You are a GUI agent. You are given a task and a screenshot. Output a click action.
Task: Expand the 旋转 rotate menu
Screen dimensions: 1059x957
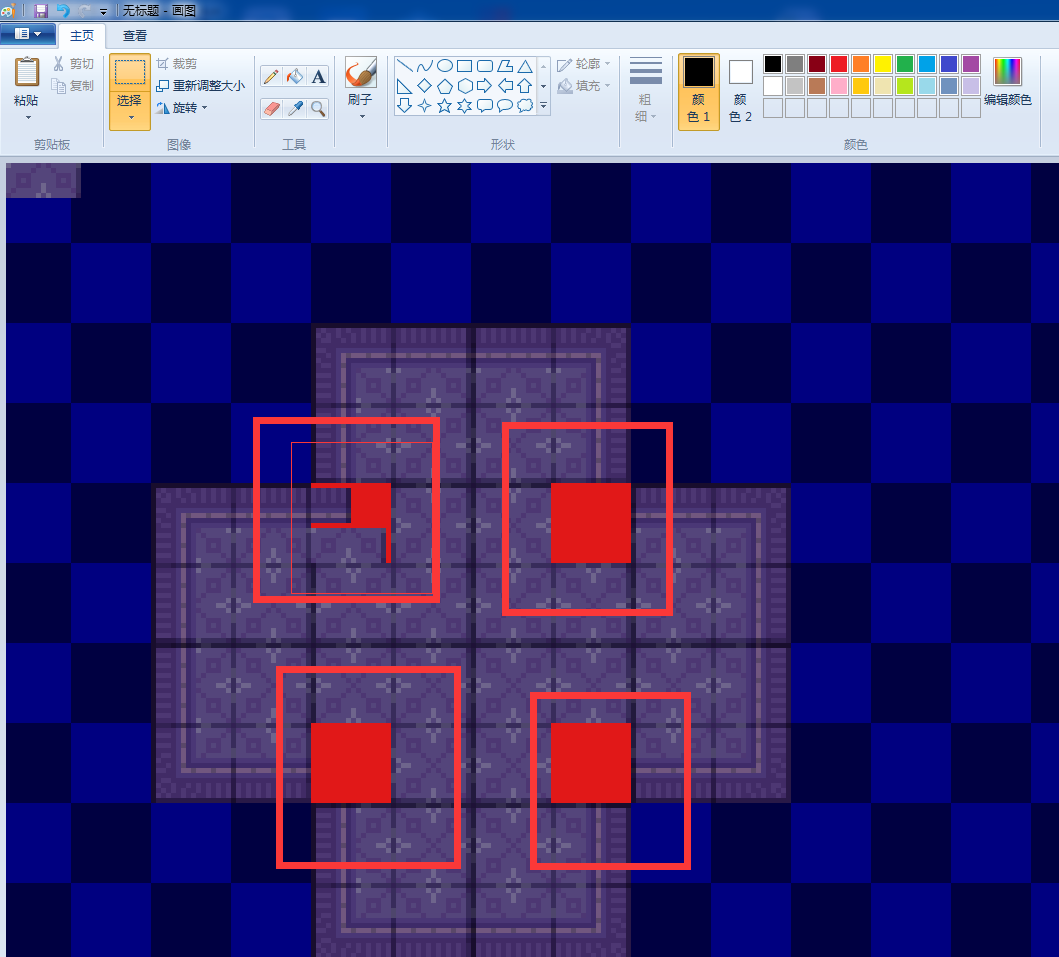(205, 108)
